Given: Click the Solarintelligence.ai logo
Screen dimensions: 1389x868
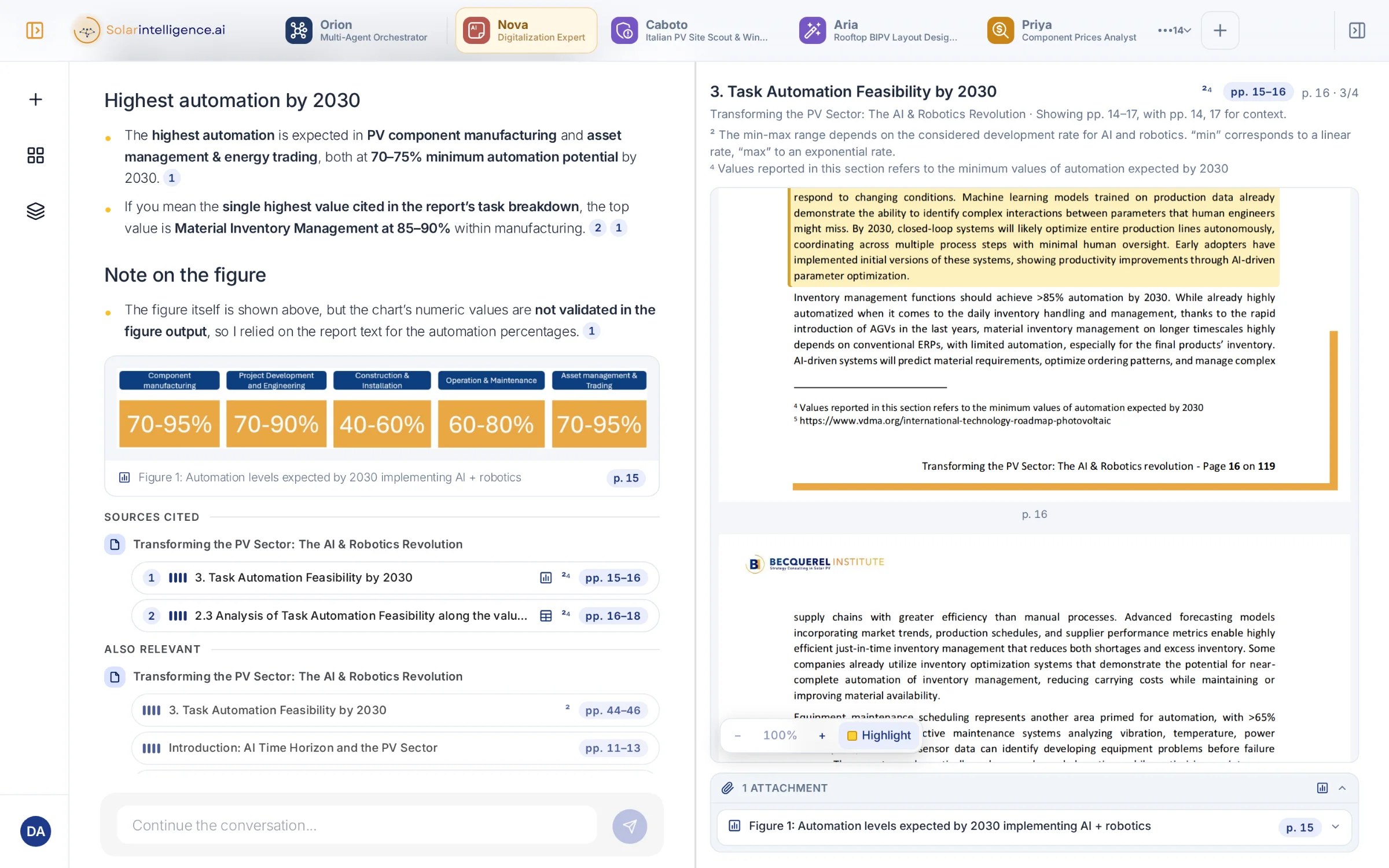Looking at the screenshot, I should 149,30.
